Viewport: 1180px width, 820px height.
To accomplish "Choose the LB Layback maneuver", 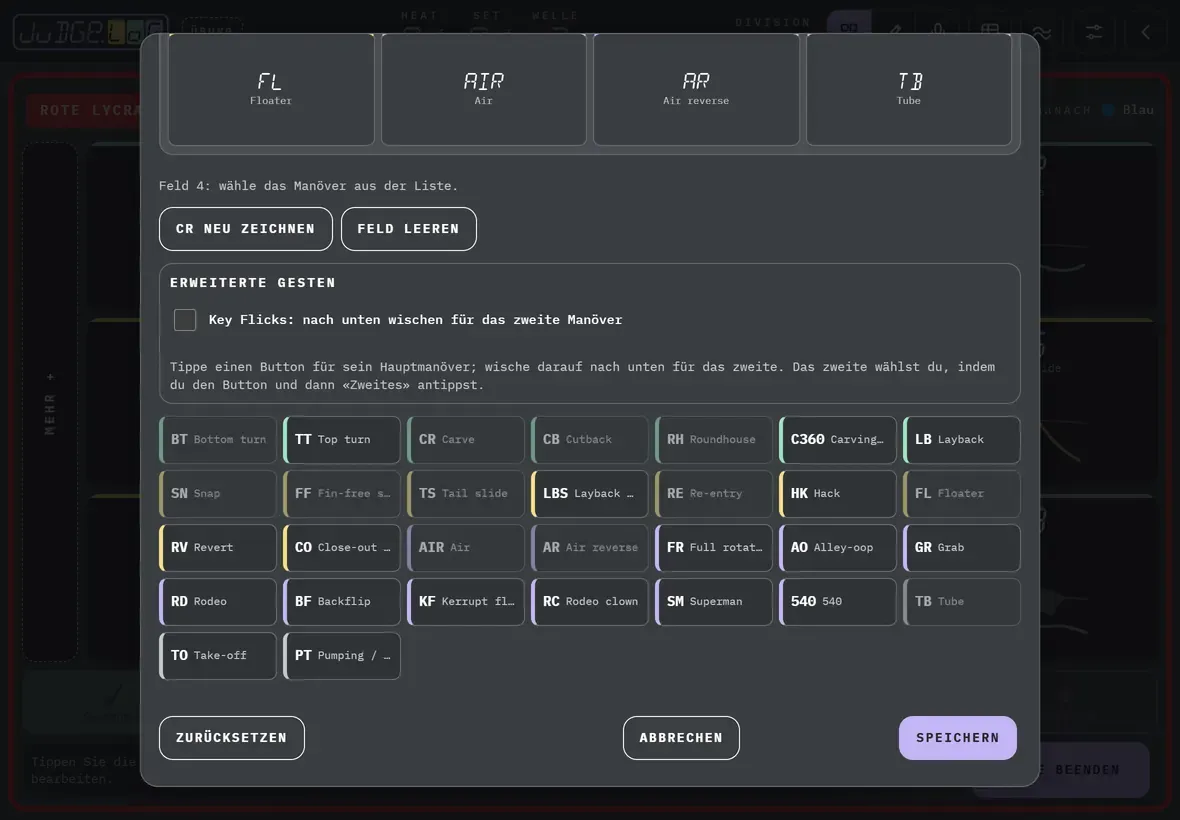I will coord(962,439).
